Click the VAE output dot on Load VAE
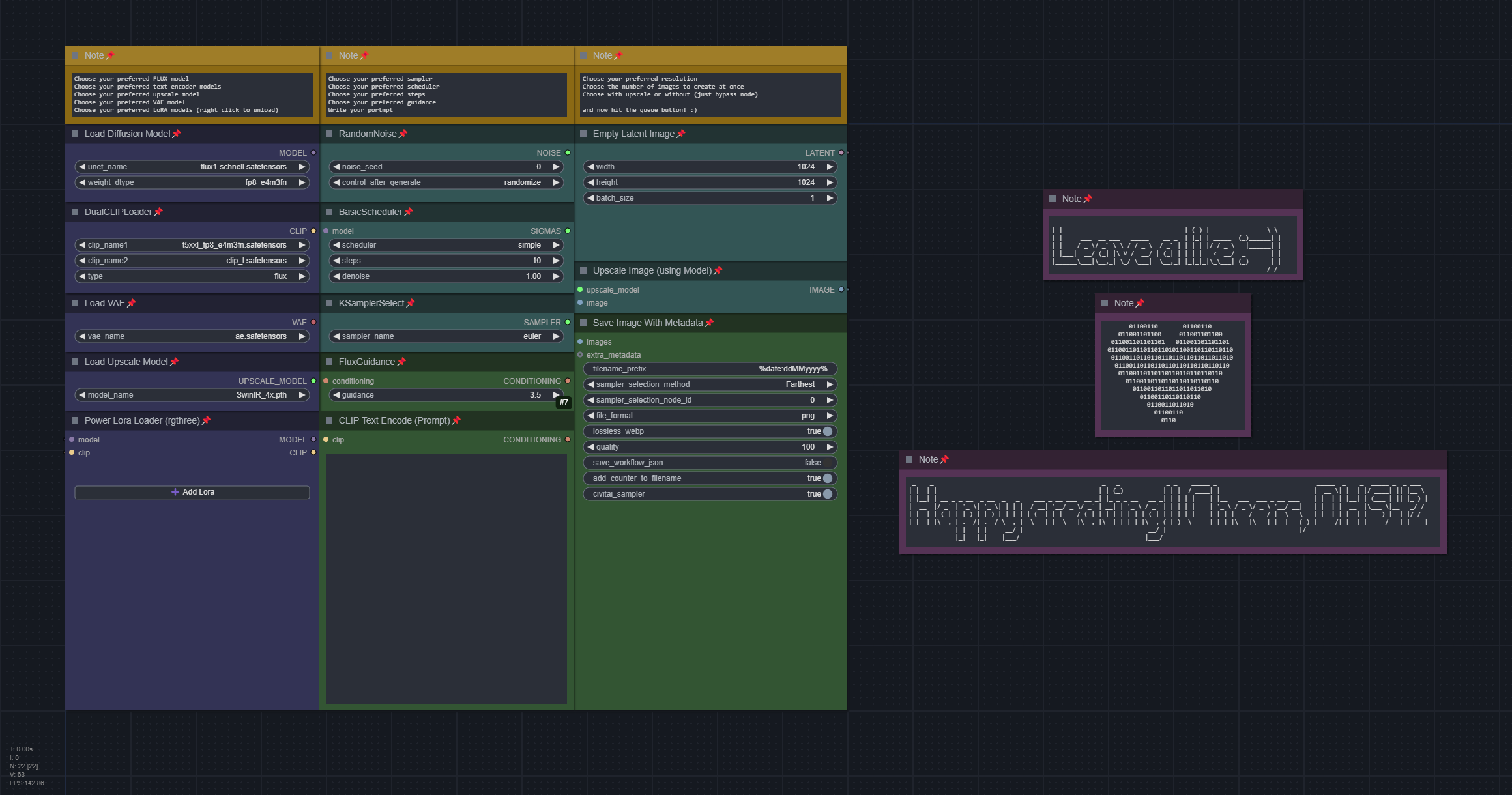This screenshot has width=1512, height=795. pyautogui.click(x=313, y=322)
